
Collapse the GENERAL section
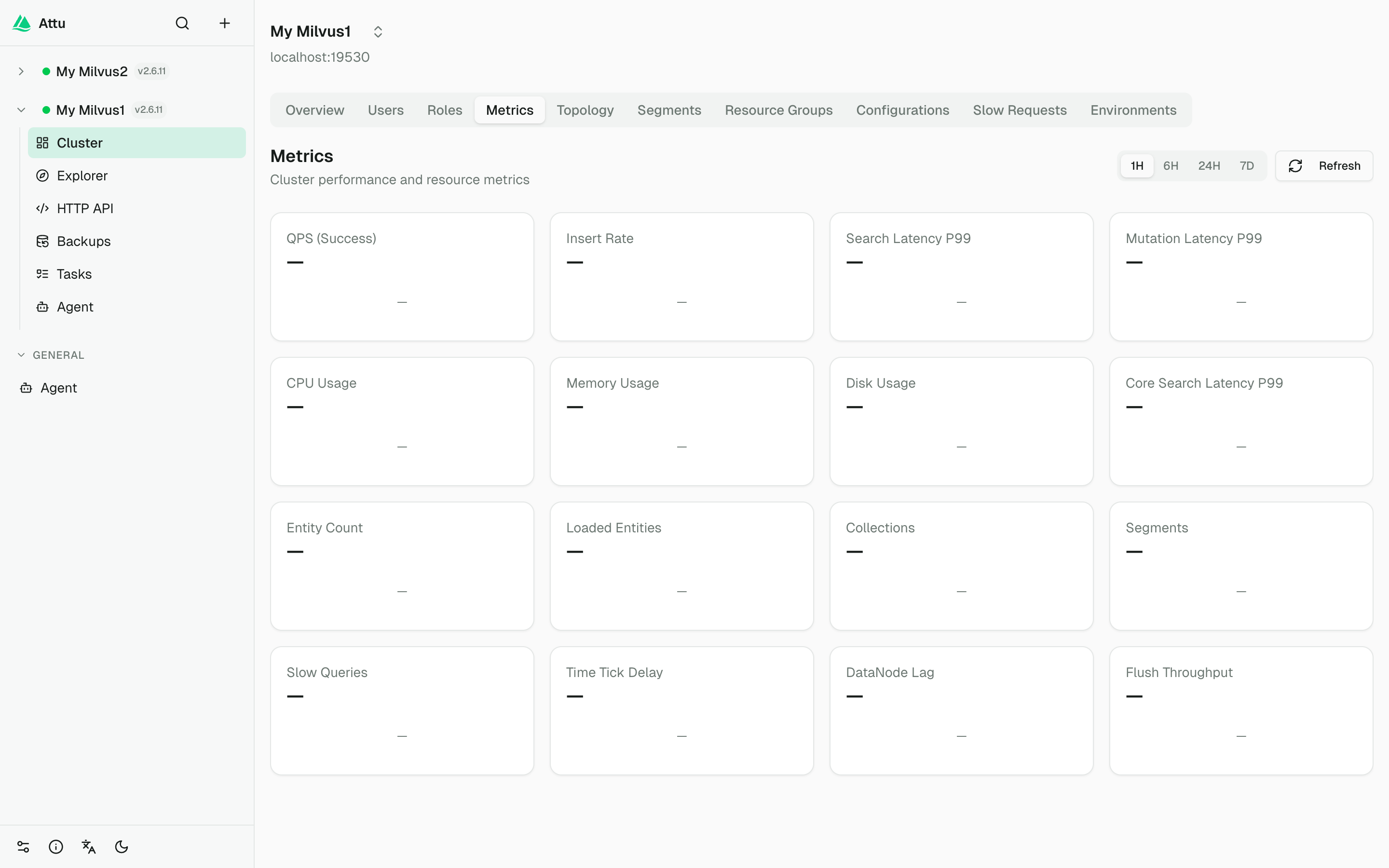coord(21,355)
